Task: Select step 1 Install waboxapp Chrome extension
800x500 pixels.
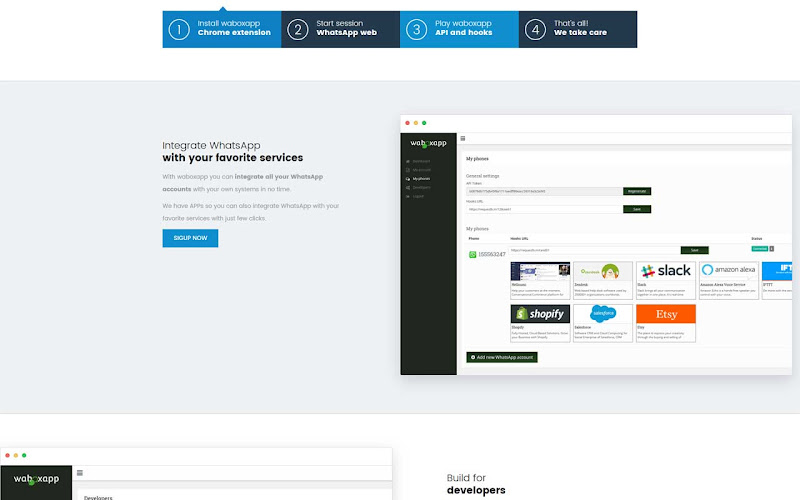Action: (x=221, y=30)
